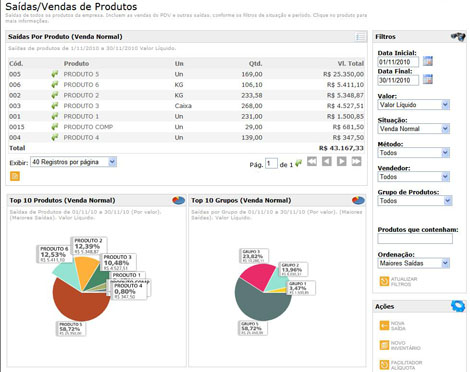Open the Situação dropdown showing Venda Normal

(x=414, y=129)
